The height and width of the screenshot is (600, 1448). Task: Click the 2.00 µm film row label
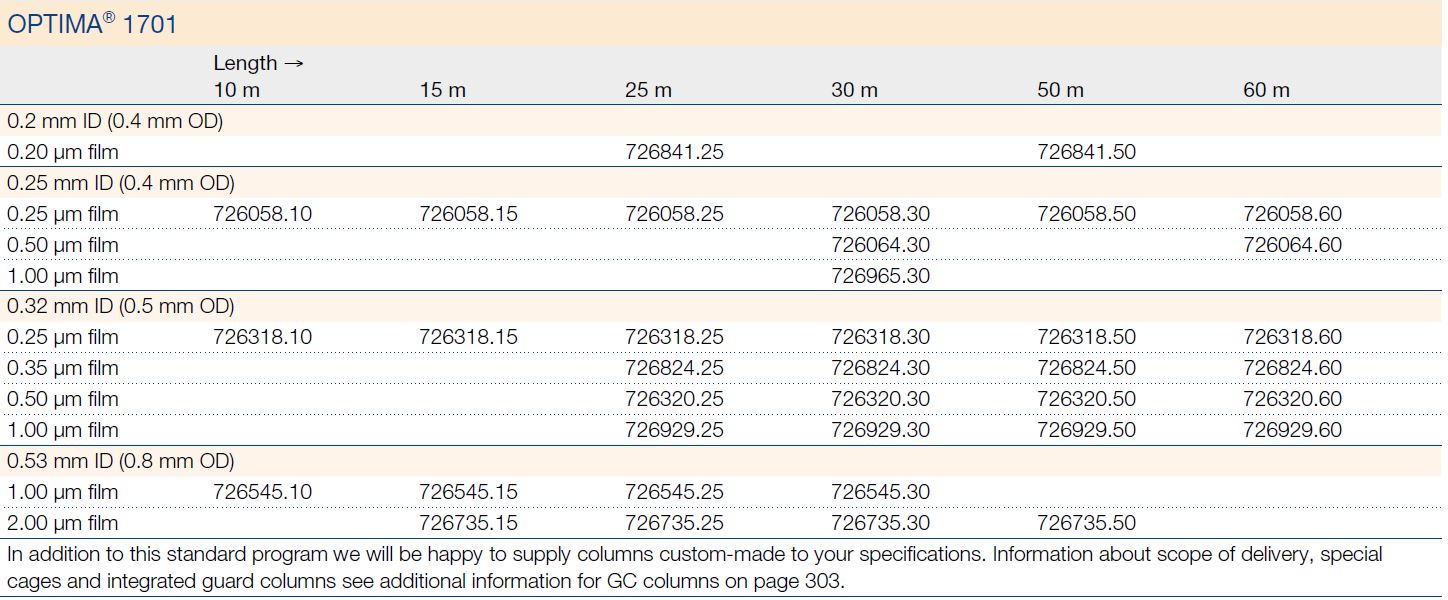62,523
